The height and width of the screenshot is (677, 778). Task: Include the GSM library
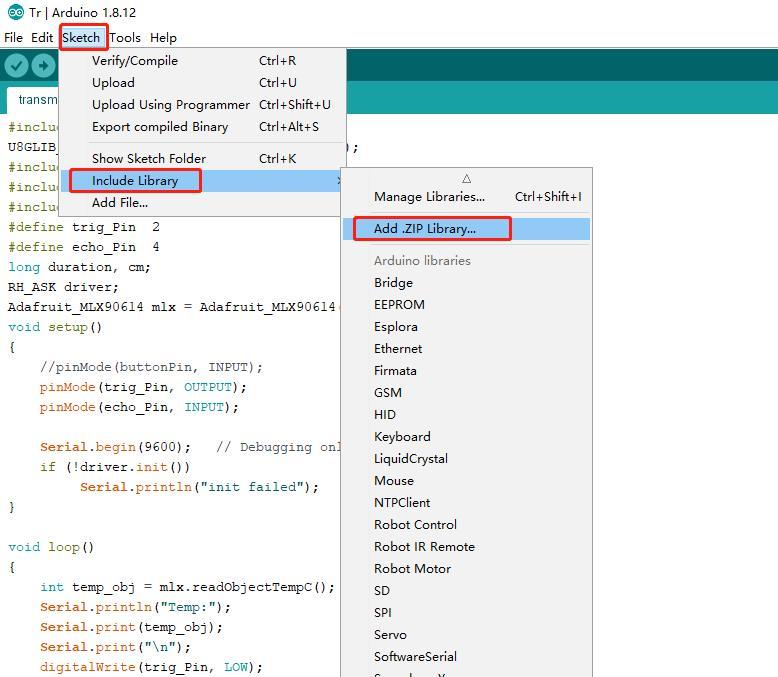coord(466,393)
